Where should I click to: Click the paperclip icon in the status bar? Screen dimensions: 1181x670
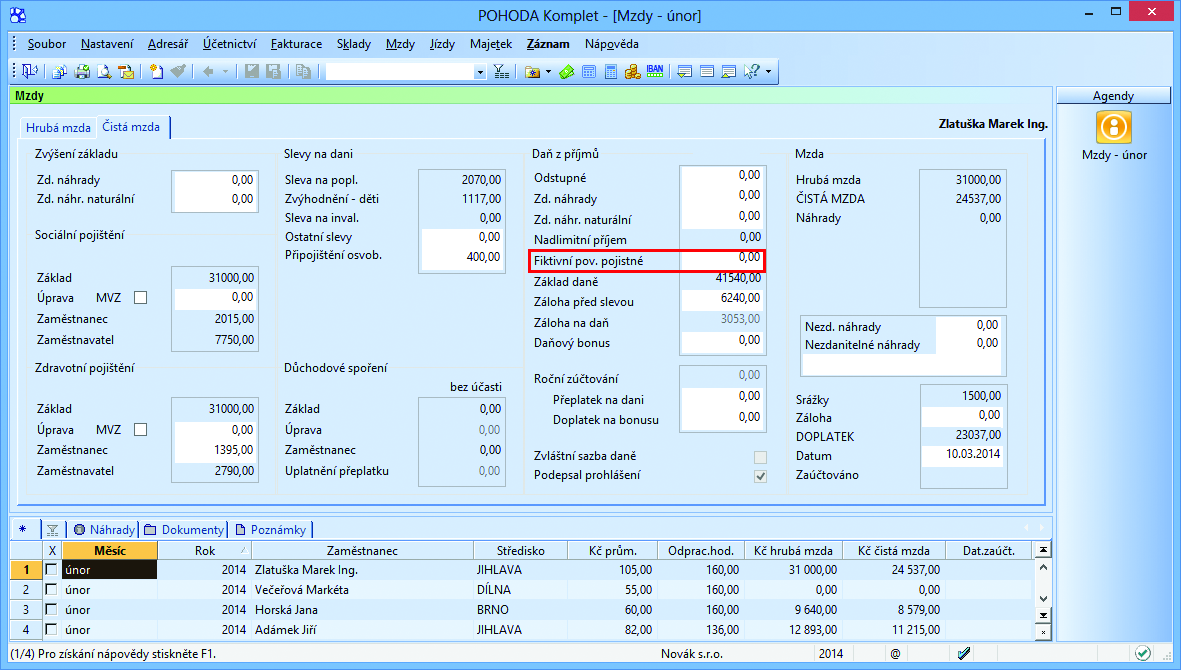(x=963, y=653)
